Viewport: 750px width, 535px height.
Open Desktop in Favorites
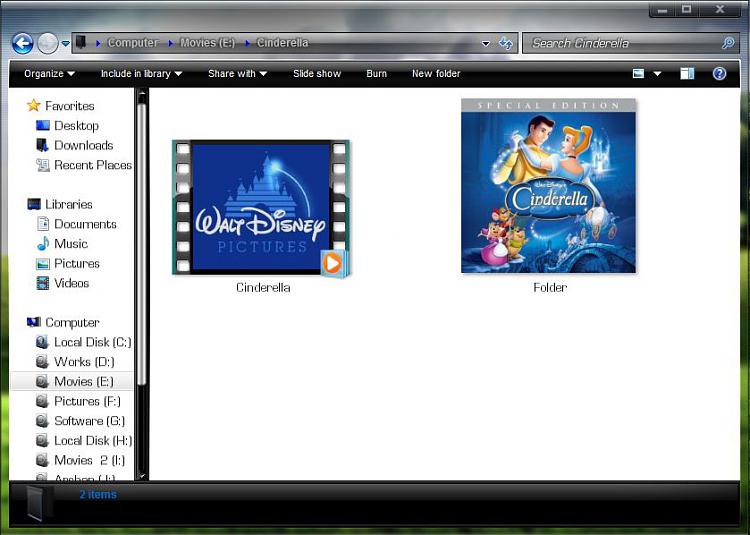(x=77, y=125)
